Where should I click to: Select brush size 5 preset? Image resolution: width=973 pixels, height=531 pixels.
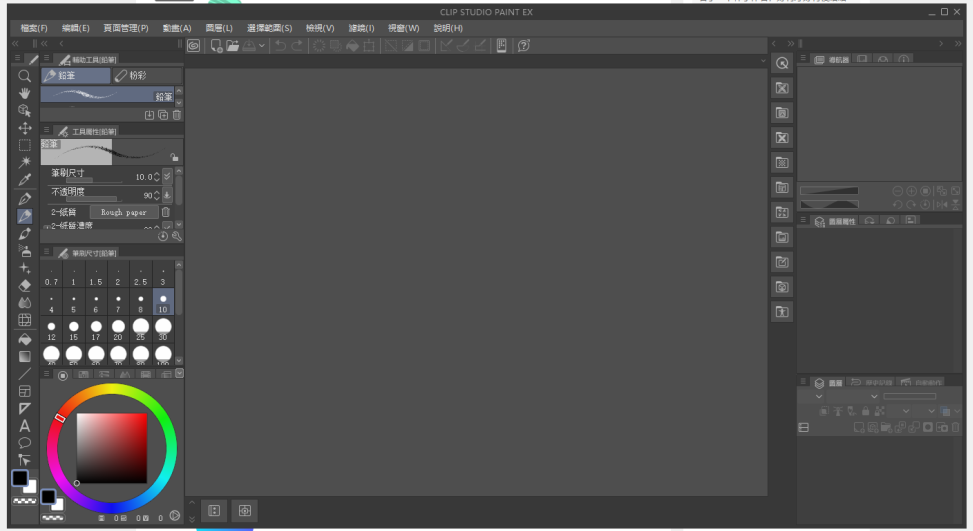[74, 302]
